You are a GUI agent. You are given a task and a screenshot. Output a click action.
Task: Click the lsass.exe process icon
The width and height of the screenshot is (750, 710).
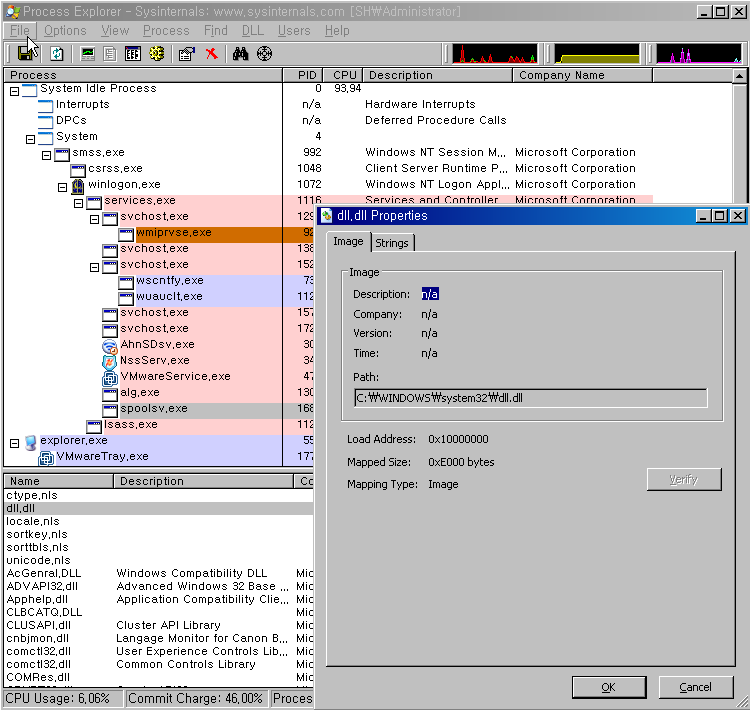(94, 426)
